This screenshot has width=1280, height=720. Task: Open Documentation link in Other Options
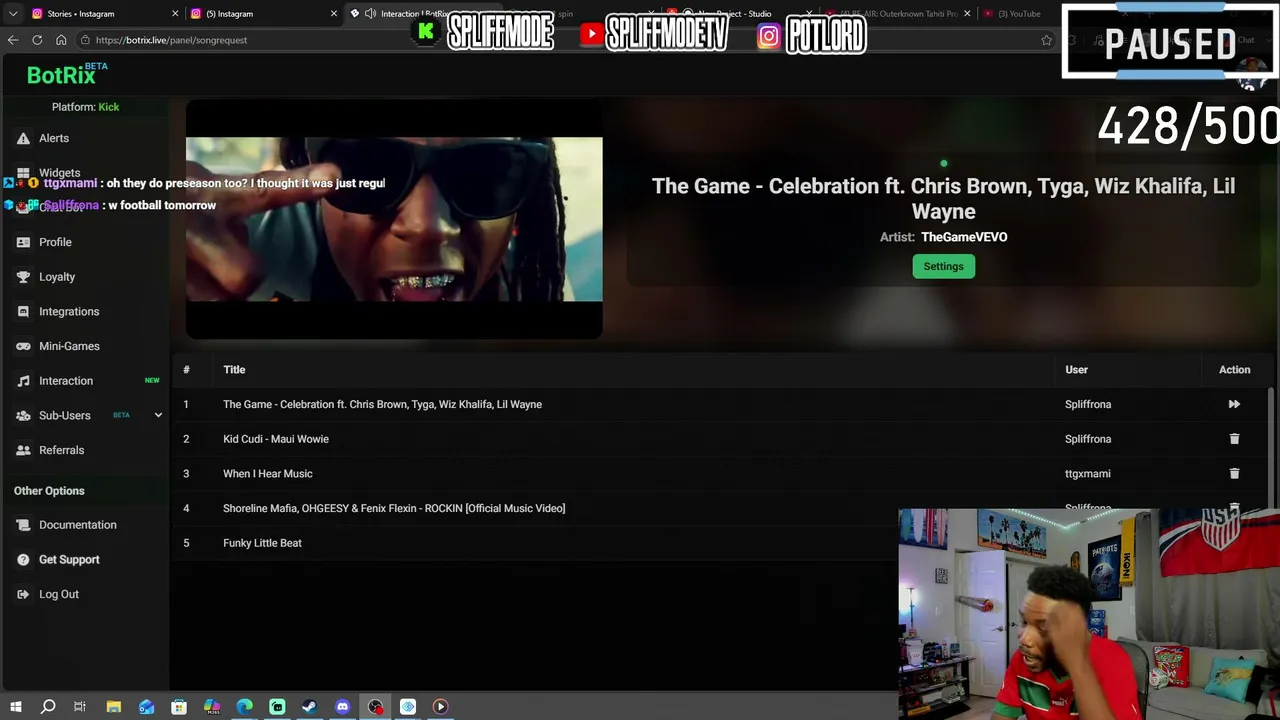(x=77, y=525)
